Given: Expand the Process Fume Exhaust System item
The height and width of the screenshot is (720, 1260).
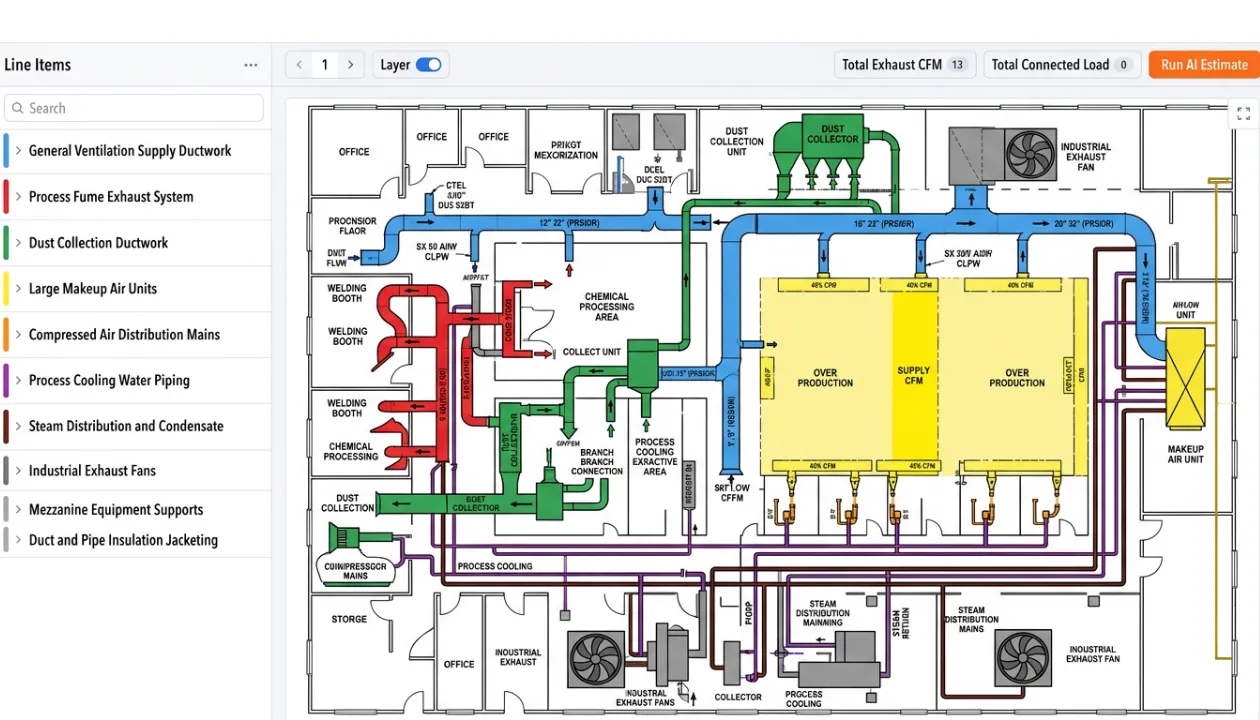Looking at the screenshot, I should coord(18,196).
